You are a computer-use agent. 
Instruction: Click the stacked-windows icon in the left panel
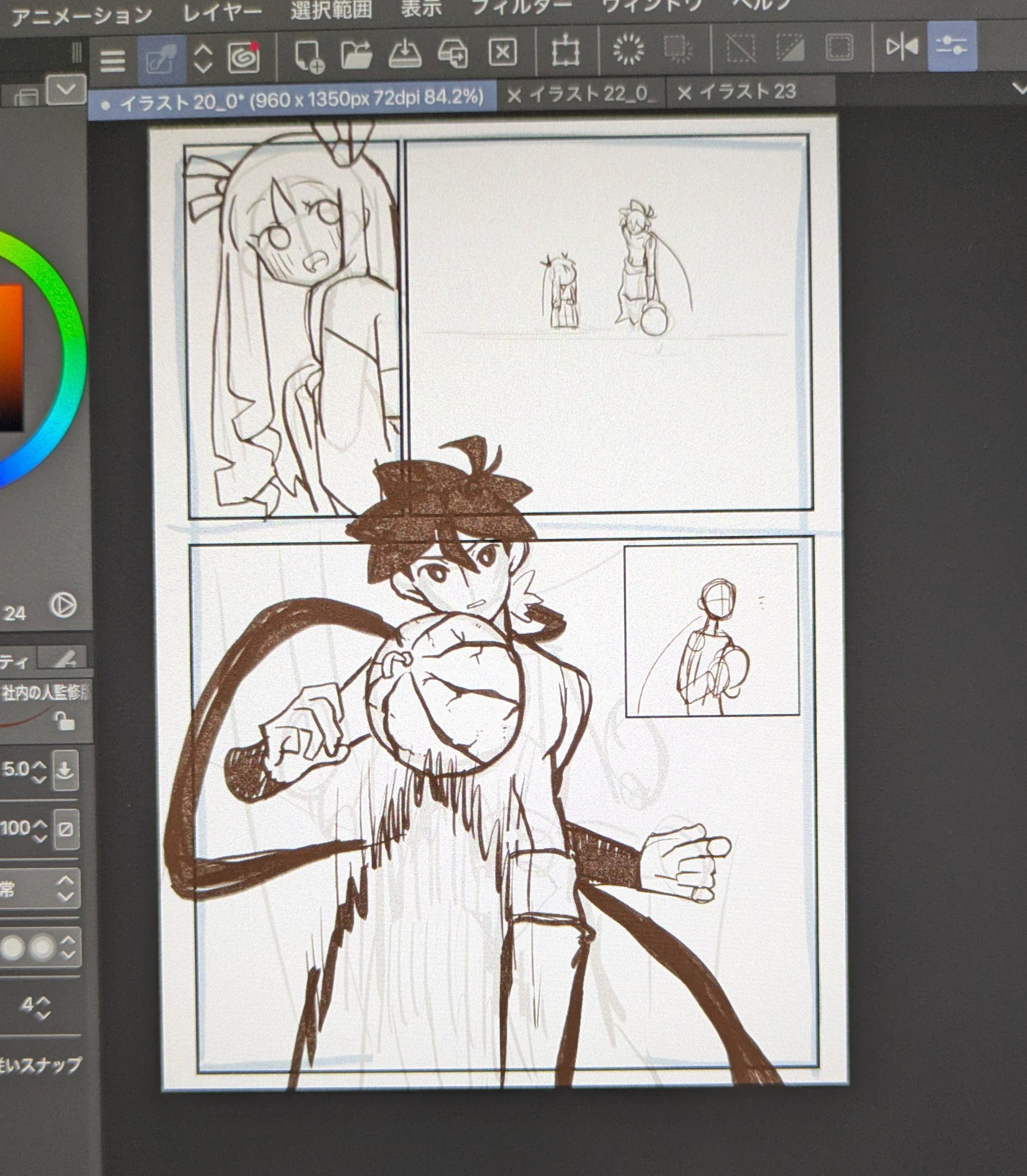point(25,99)
